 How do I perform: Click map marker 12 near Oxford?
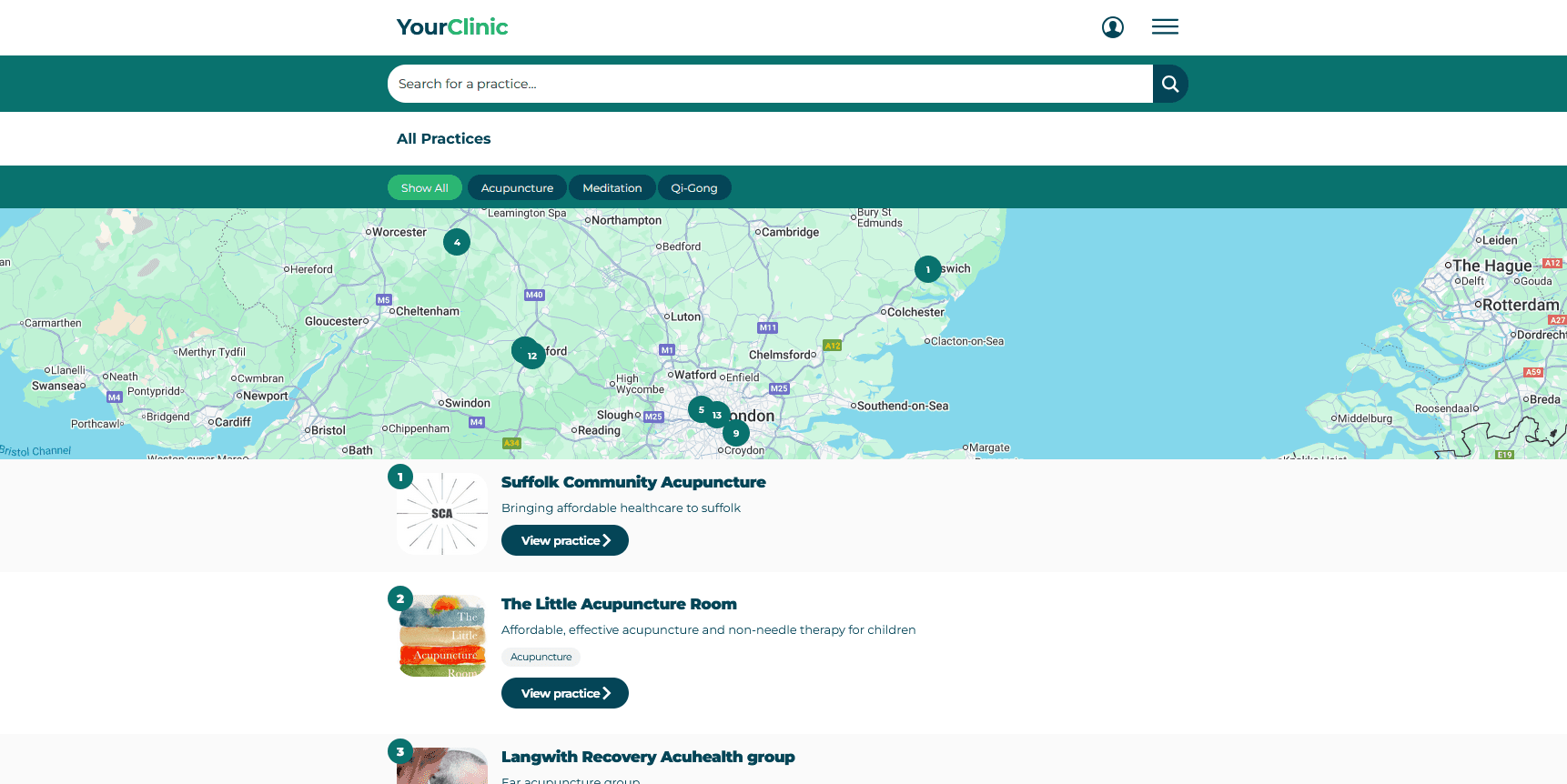pyautogui.click(x=532, y=356)
